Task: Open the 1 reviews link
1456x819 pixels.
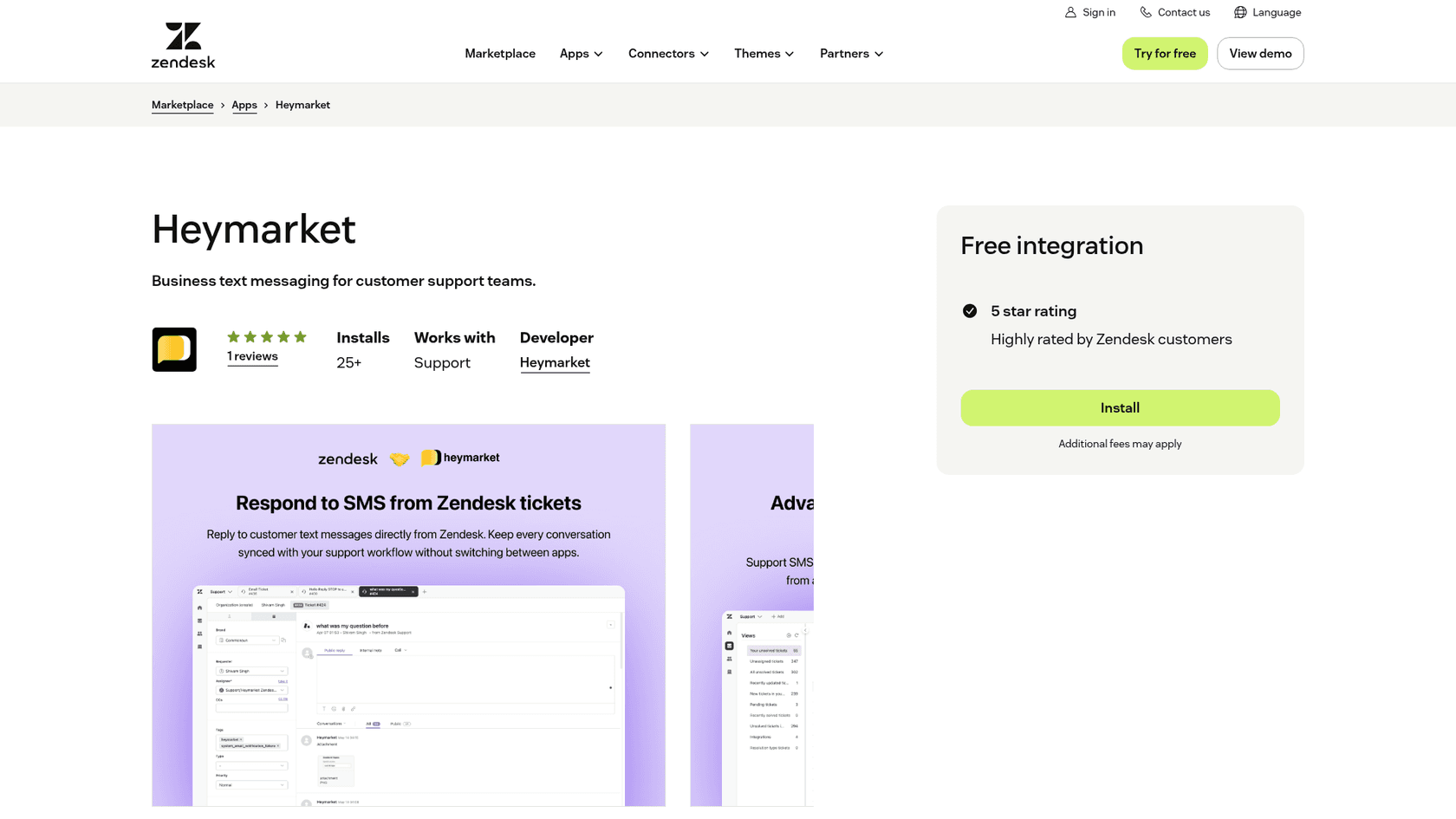Action: [x=252, y=357]
